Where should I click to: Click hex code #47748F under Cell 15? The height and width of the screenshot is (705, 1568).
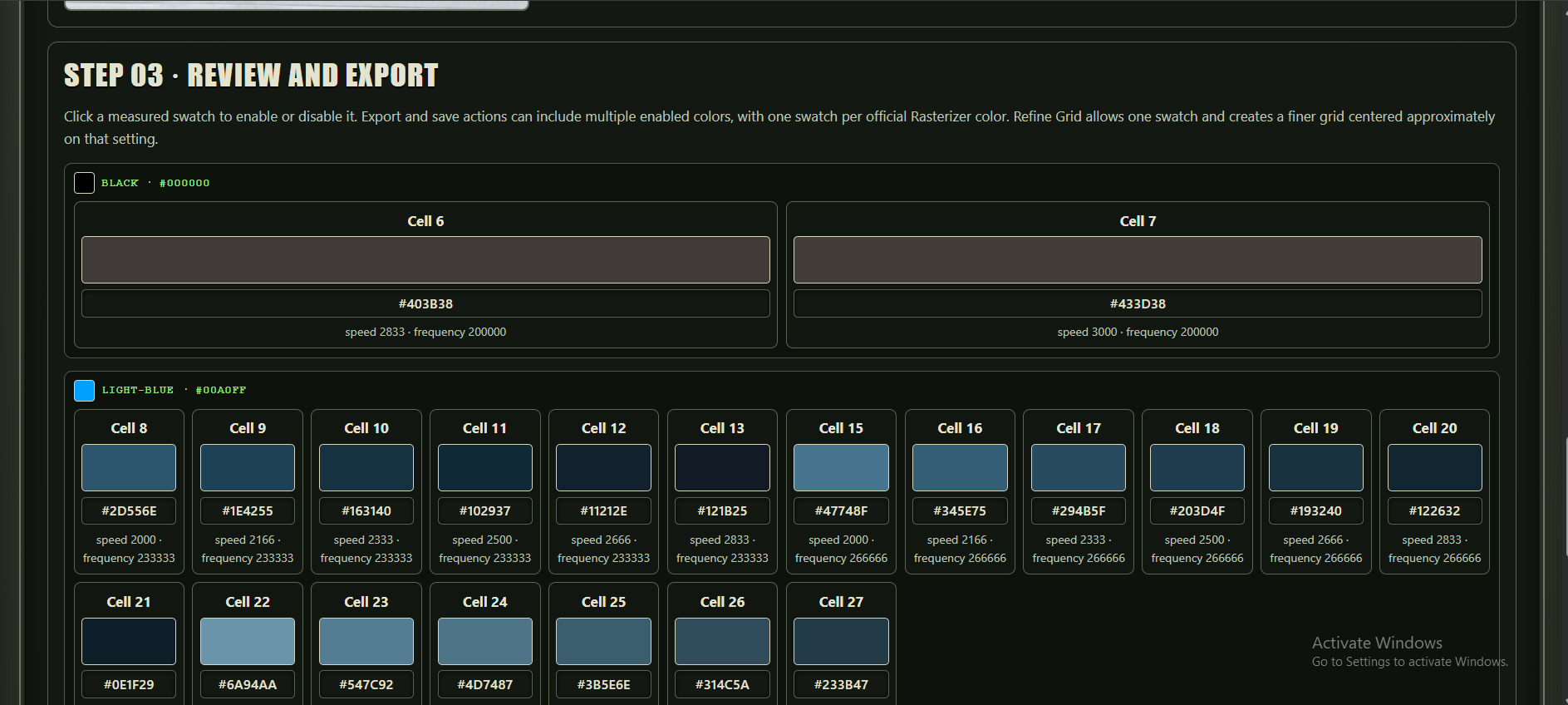[841, 510]
